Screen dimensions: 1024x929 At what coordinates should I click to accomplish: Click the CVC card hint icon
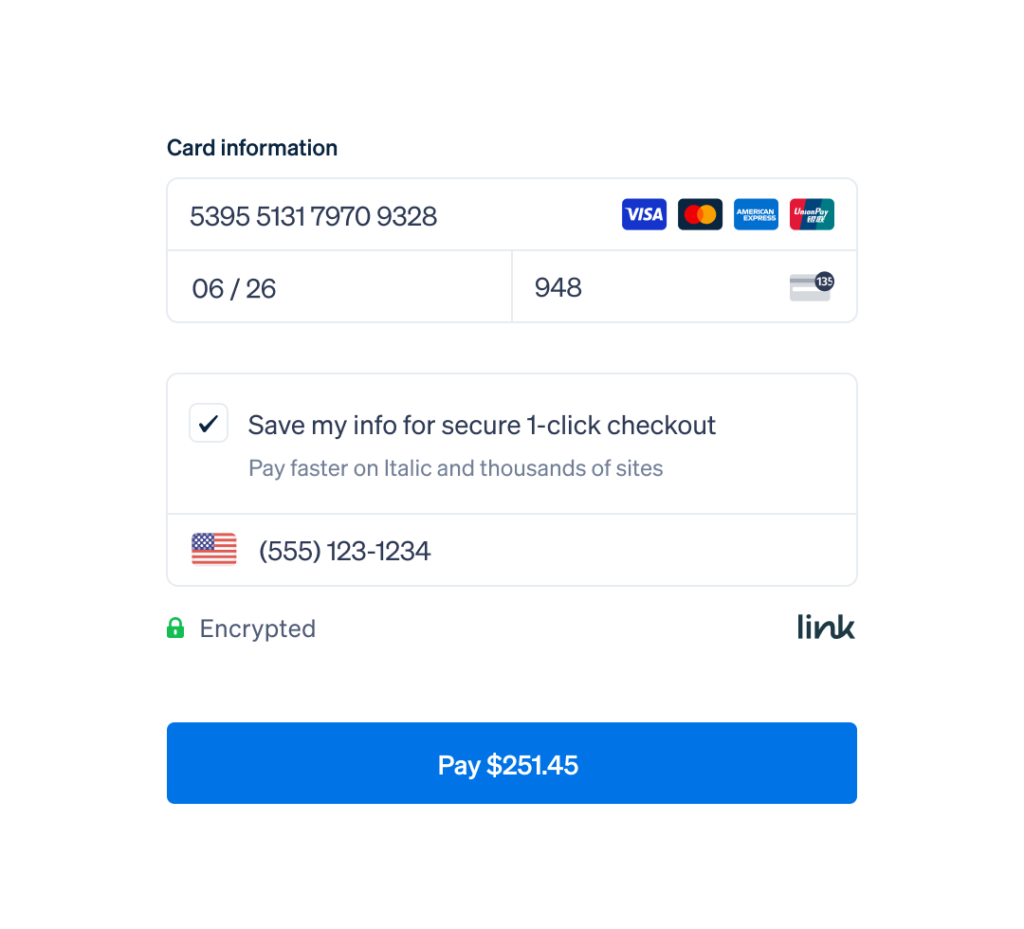[808, 287]
